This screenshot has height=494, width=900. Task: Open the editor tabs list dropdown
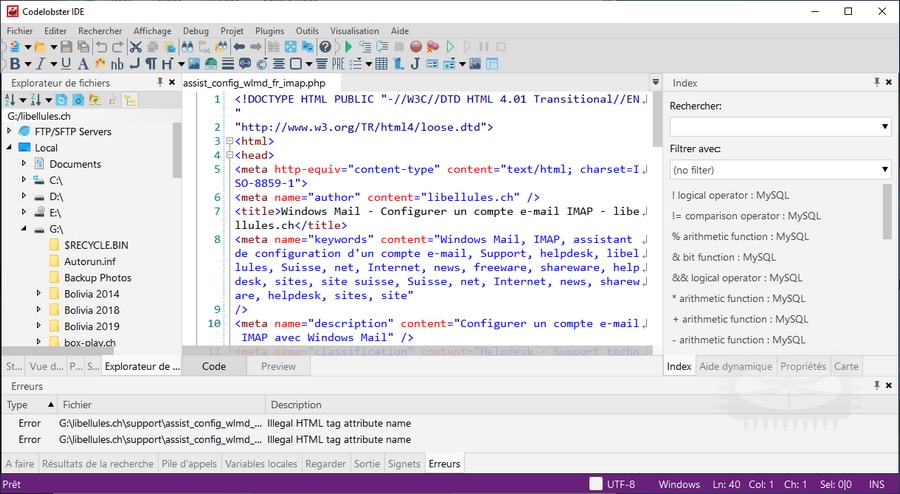point(655,83)
